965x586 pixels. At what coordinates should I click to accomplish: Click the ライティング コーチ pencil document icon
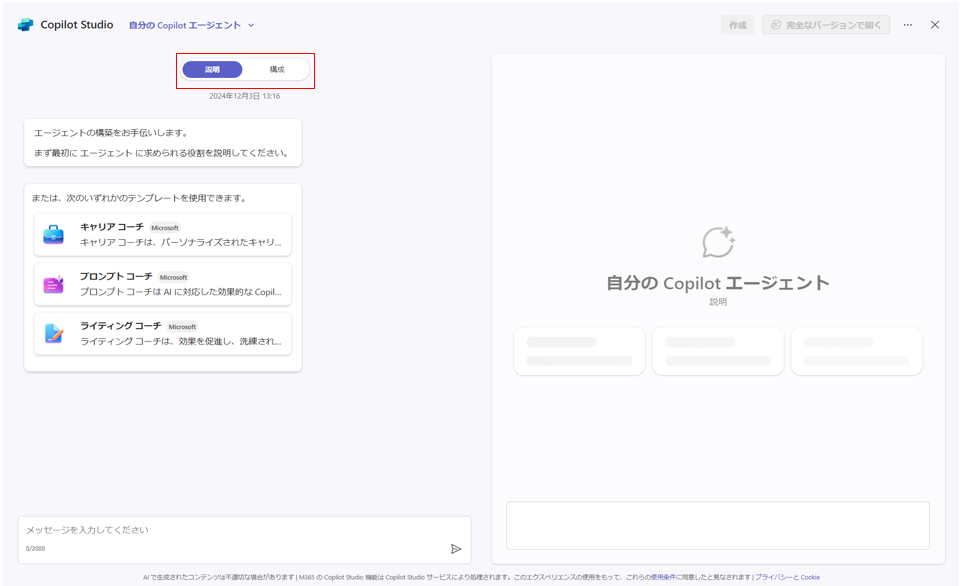(54, 334)
